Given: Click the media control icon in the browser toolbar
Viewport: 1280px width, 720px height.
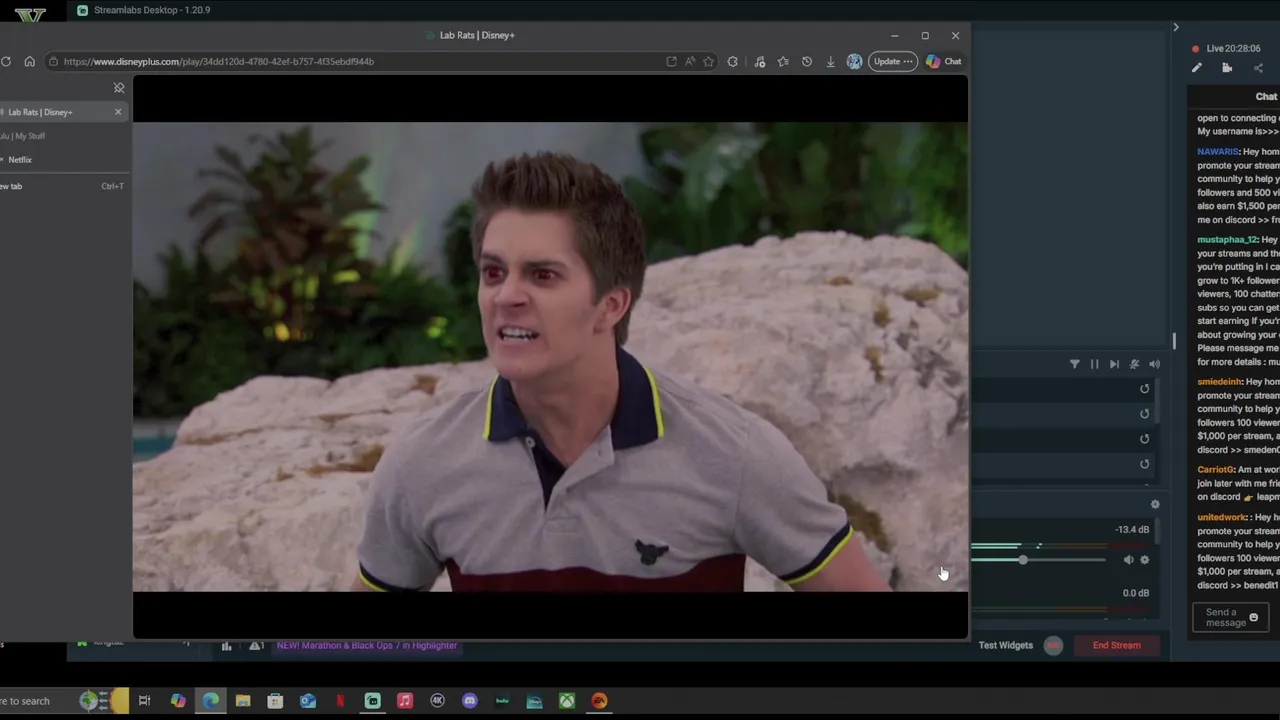Looking at the screenshot, I should pos(760,62).
